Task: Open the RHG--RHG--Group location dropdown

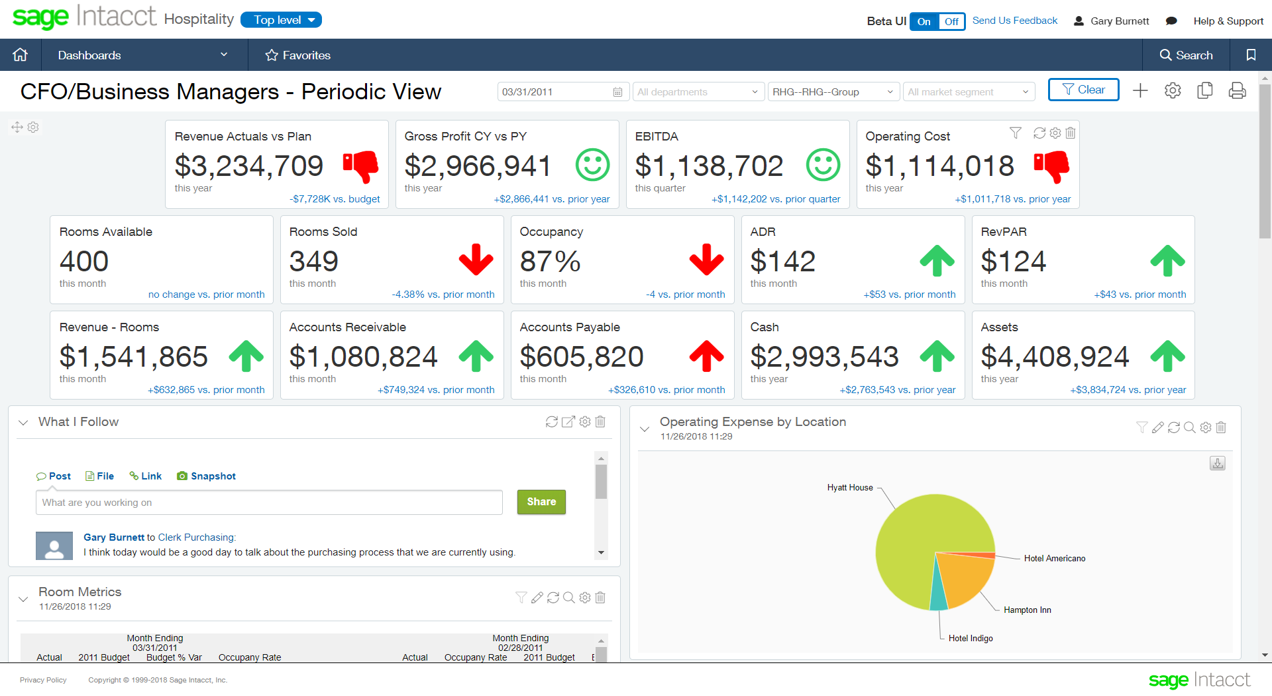Action: 833,92
